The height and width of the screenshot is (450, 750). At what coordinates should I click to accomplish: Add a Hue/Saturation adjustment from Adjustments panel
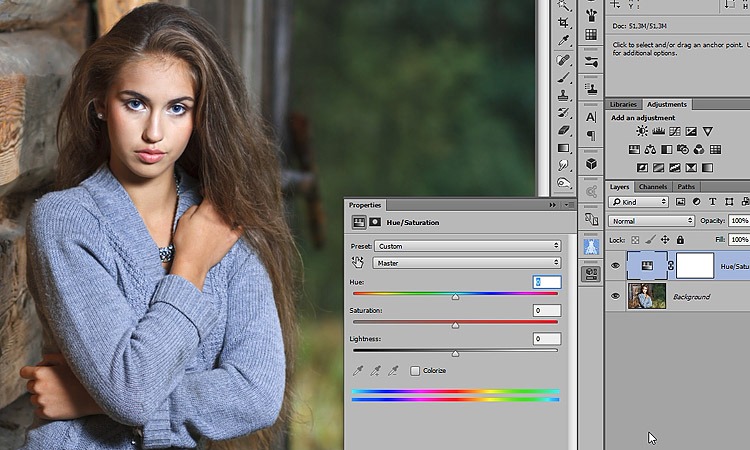[634, 150]
